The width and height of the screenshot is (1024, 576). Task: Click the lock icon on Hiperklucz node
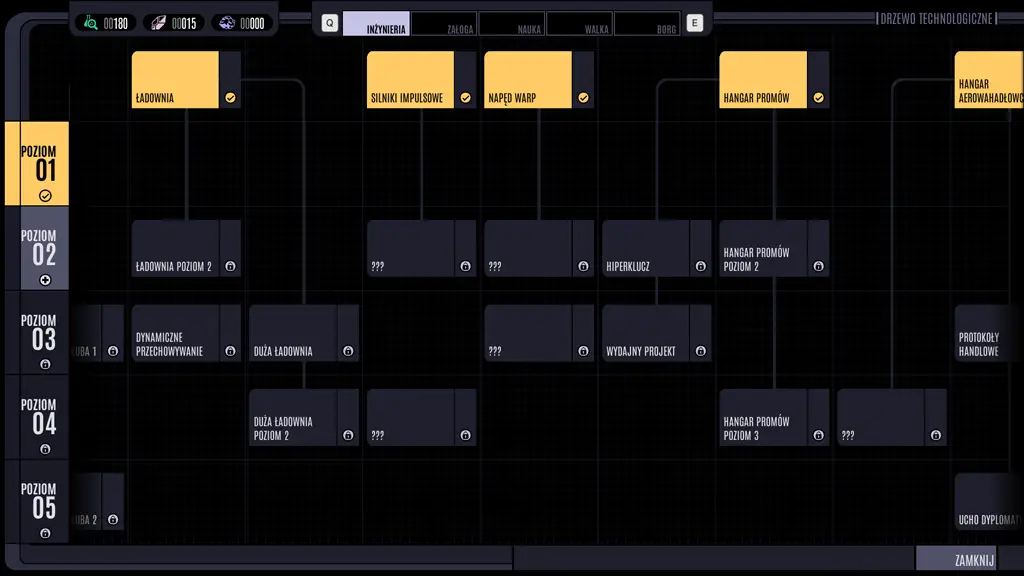pyautogui.click(x=701, y=267)
